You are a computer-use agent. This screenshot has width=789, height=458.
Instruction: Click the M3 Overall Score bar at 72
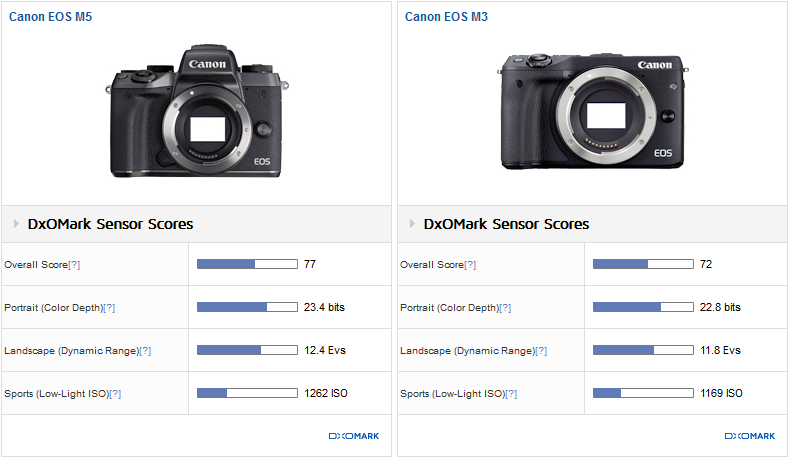pyautogui.click(x=643, y=264)
